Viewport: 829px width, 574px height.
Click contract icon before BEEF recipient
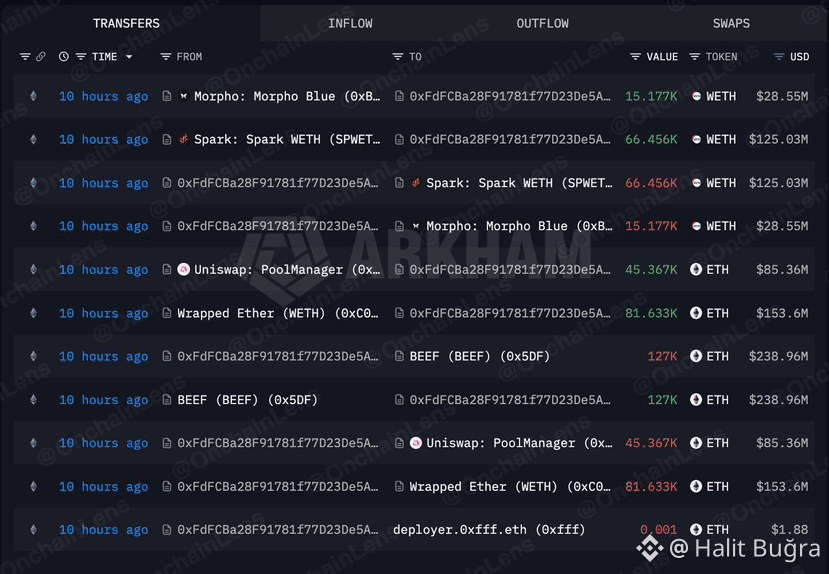[x=399, y=357]
